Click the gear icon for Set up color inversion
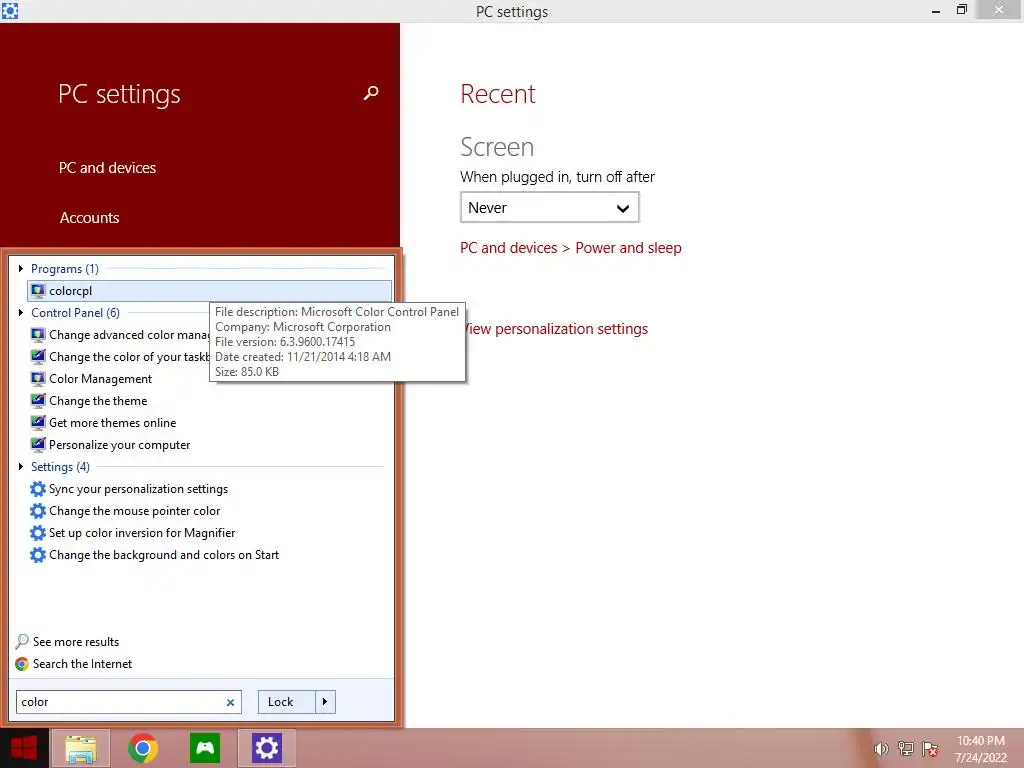The image size is (1024, 768). pyautogui.click(x=38, y=533)
